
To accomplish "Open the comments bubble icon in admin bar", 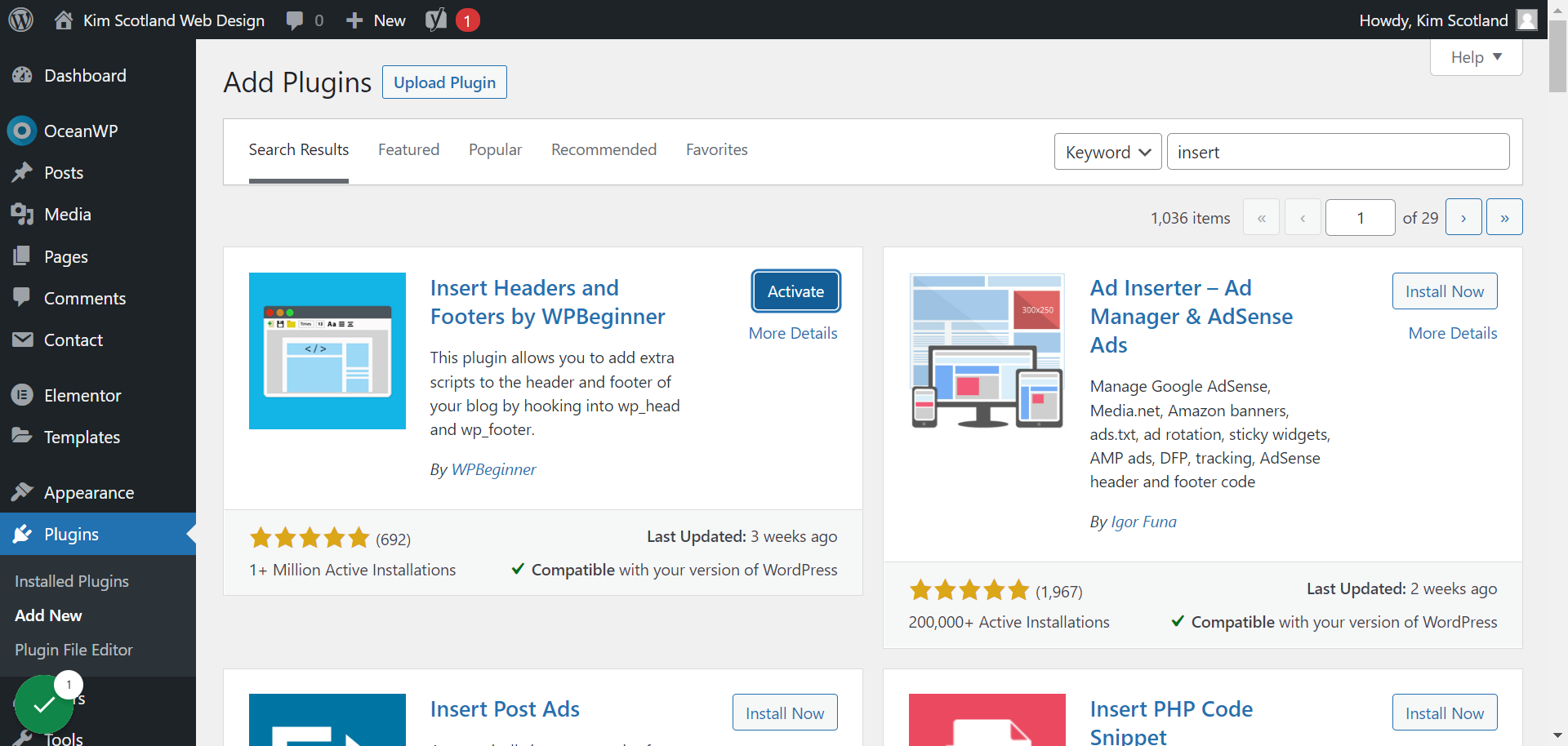I will tap(295, 20).
